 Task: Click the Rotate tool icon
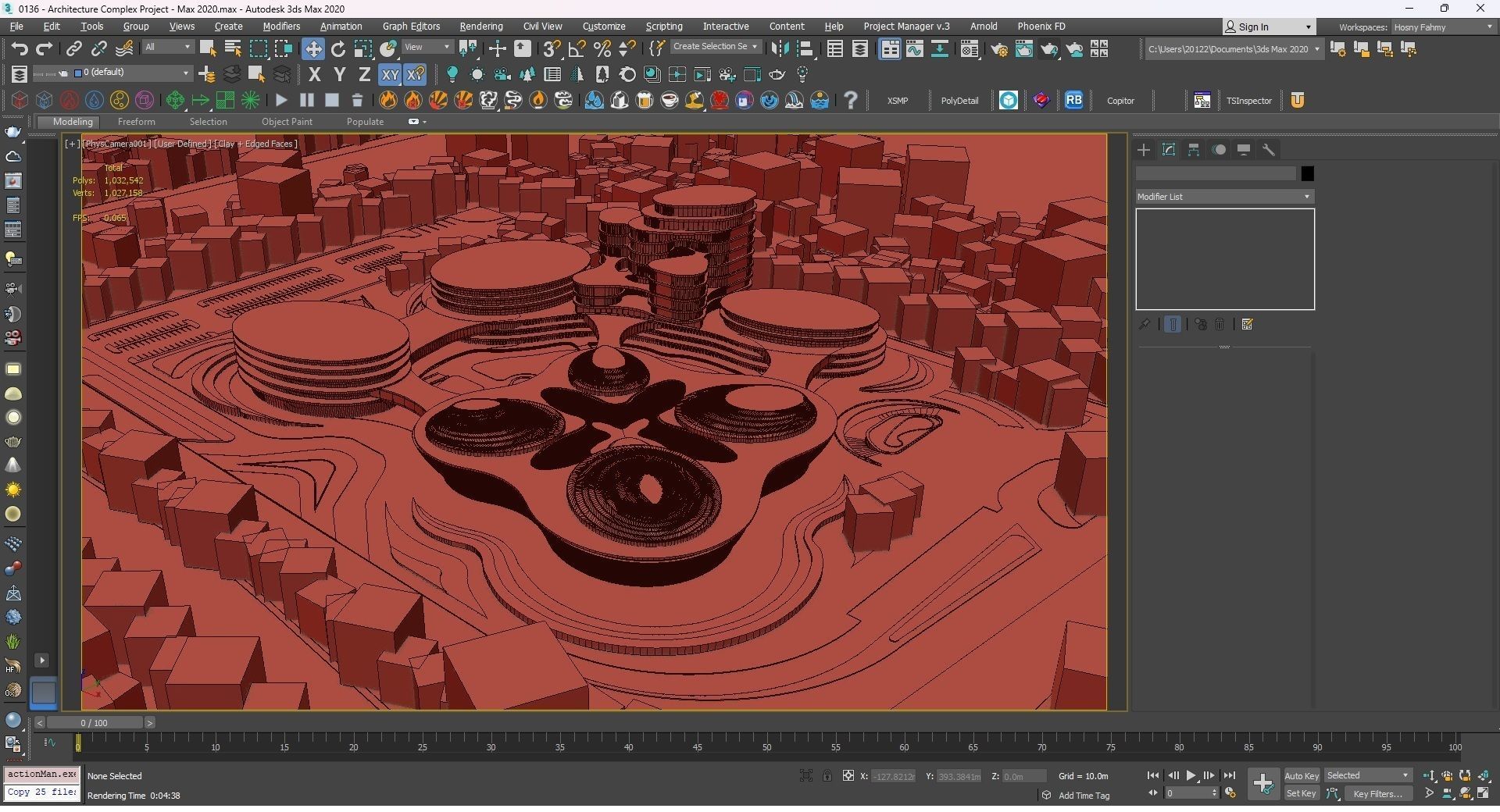(338, 49)
